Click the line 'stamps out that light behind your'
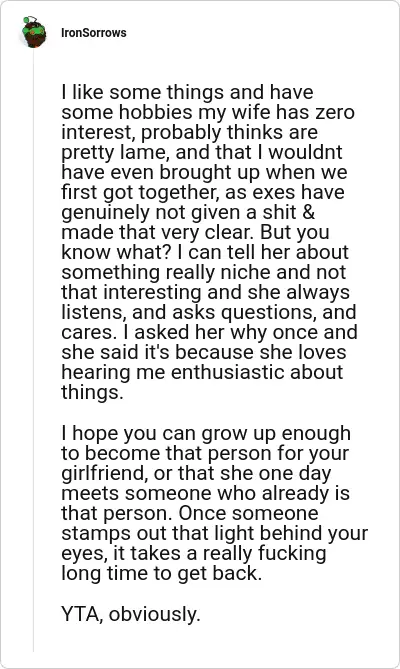The image size is (400, 669). pos(214,534)
